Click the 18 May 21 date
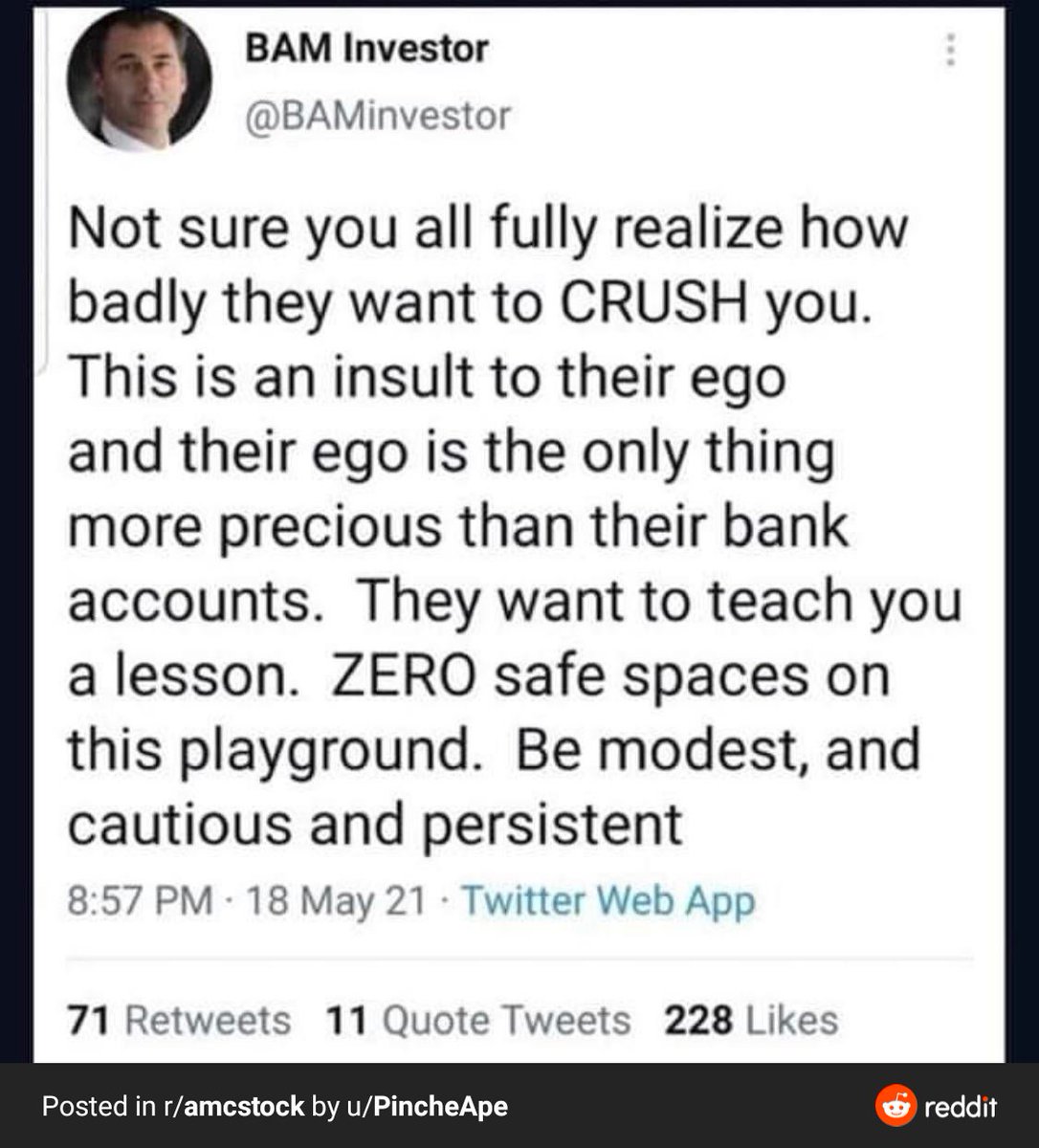Screen dimensions: 1039x1148 [x=334, y=901]
